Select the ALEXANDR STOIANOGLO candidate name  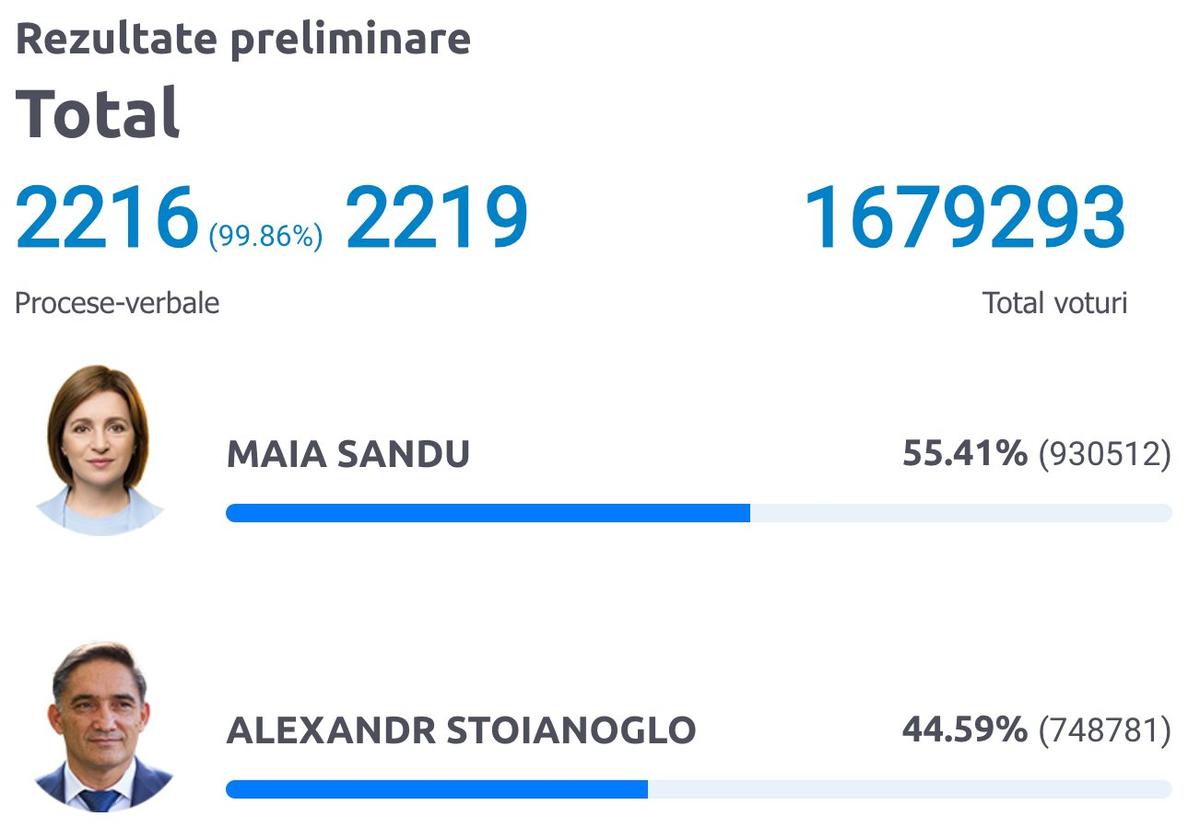461,730
